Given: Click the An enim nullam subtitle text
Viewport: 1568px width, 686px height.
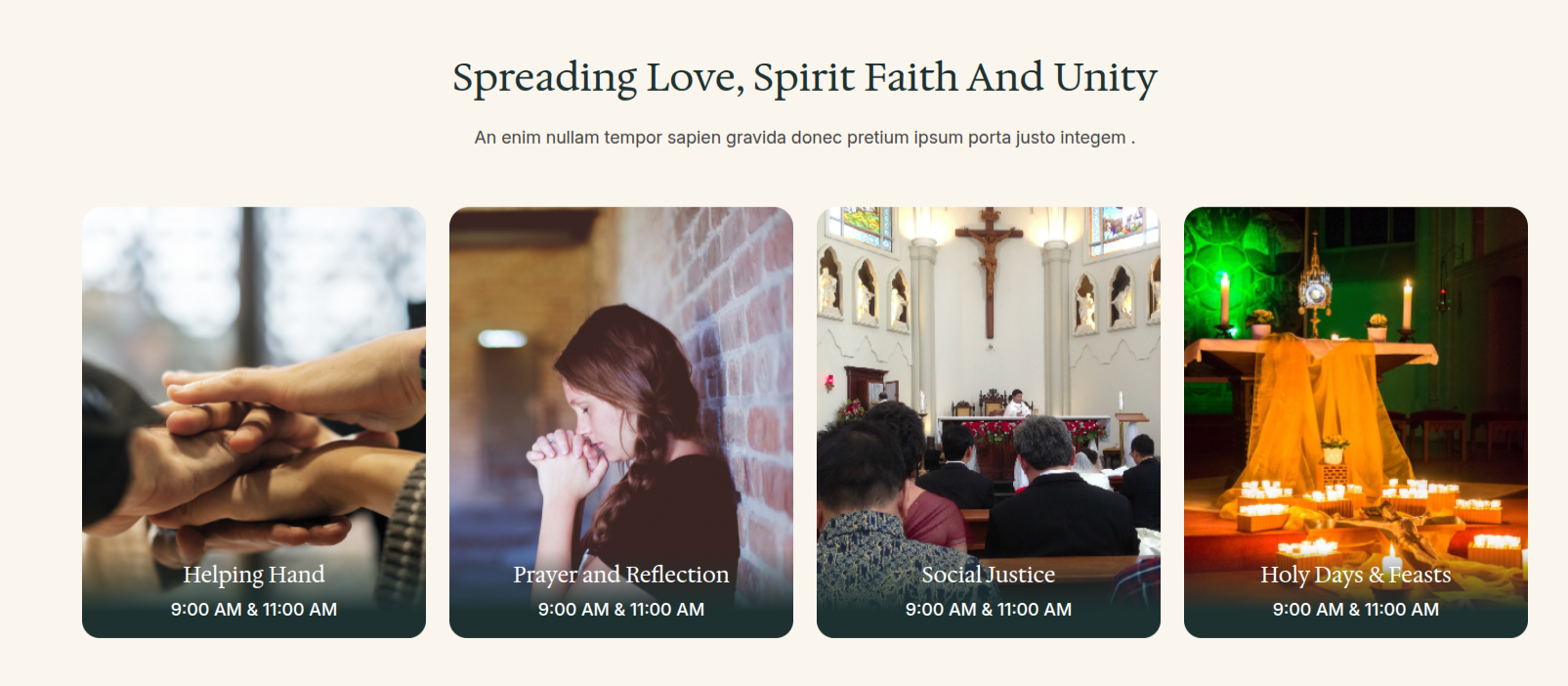Looking at the screenshot, I should [x=805, y=138].
